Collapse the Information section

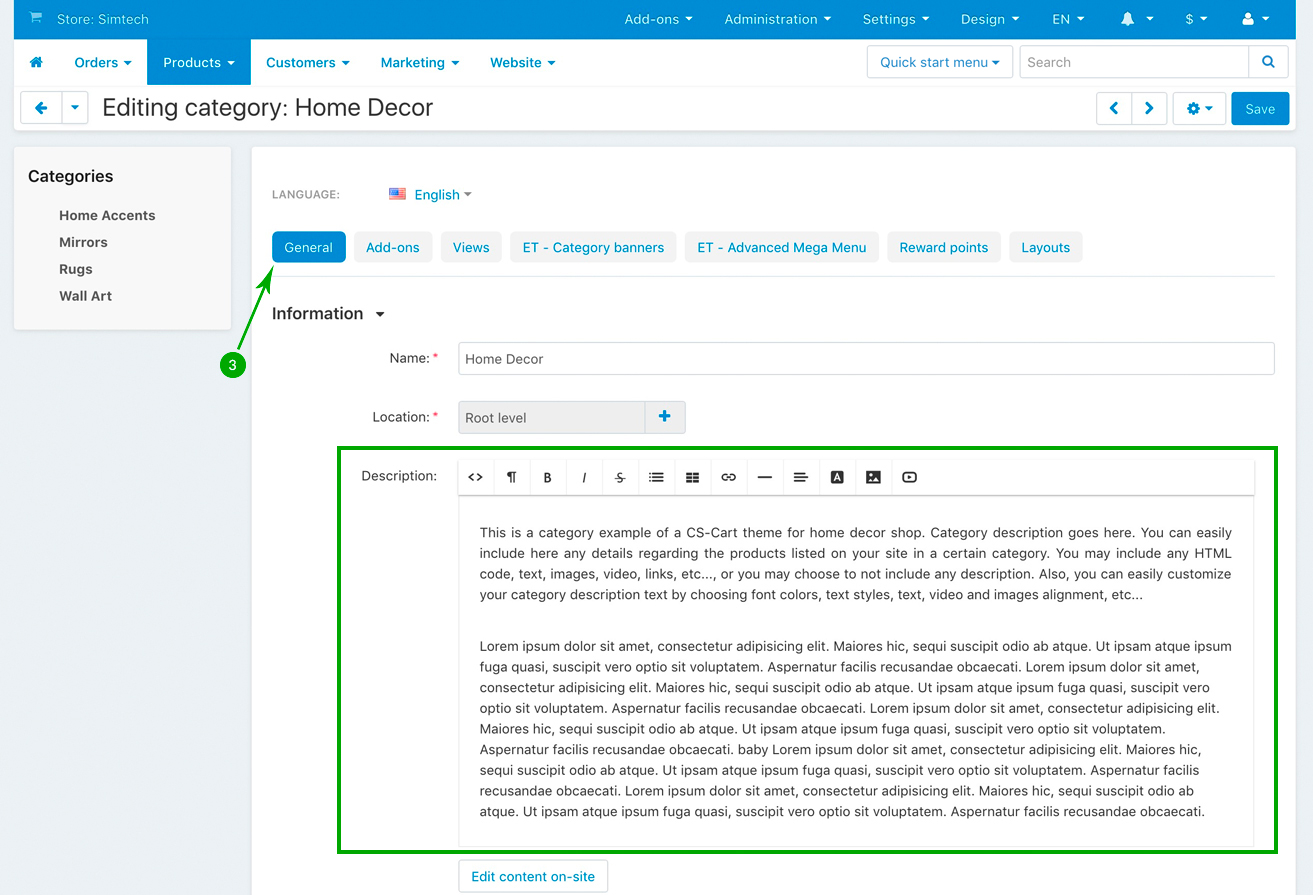(x=329, y=314)
